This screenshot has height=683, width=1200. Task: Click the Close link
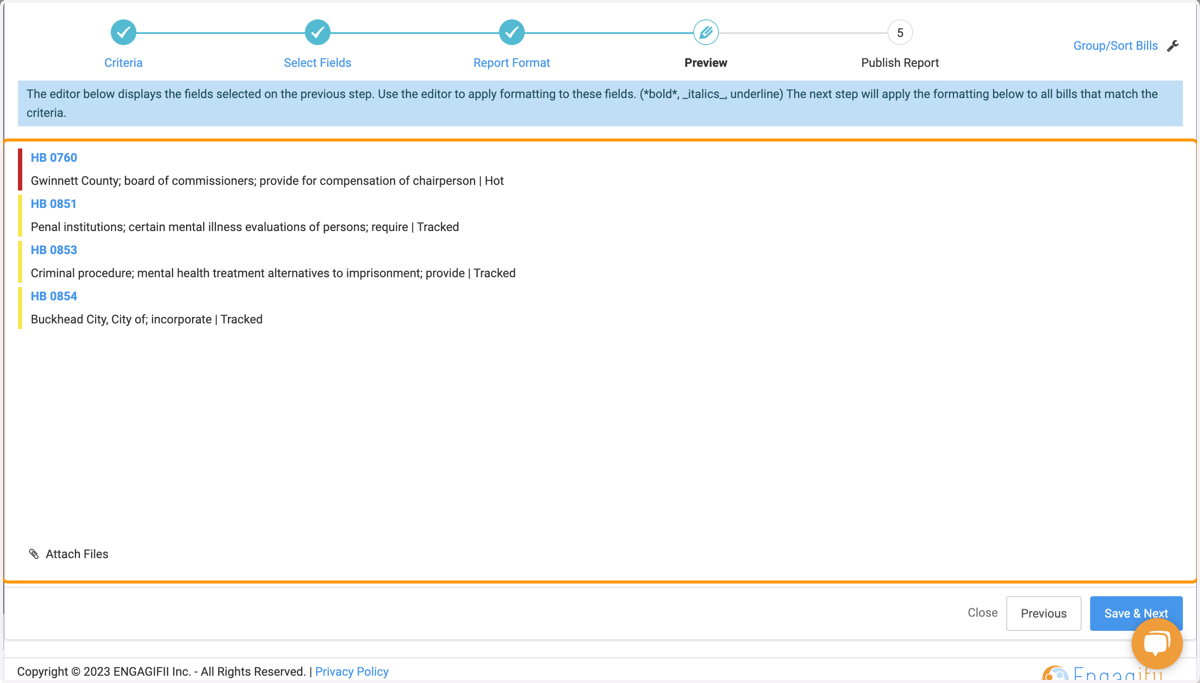point(982,613)
